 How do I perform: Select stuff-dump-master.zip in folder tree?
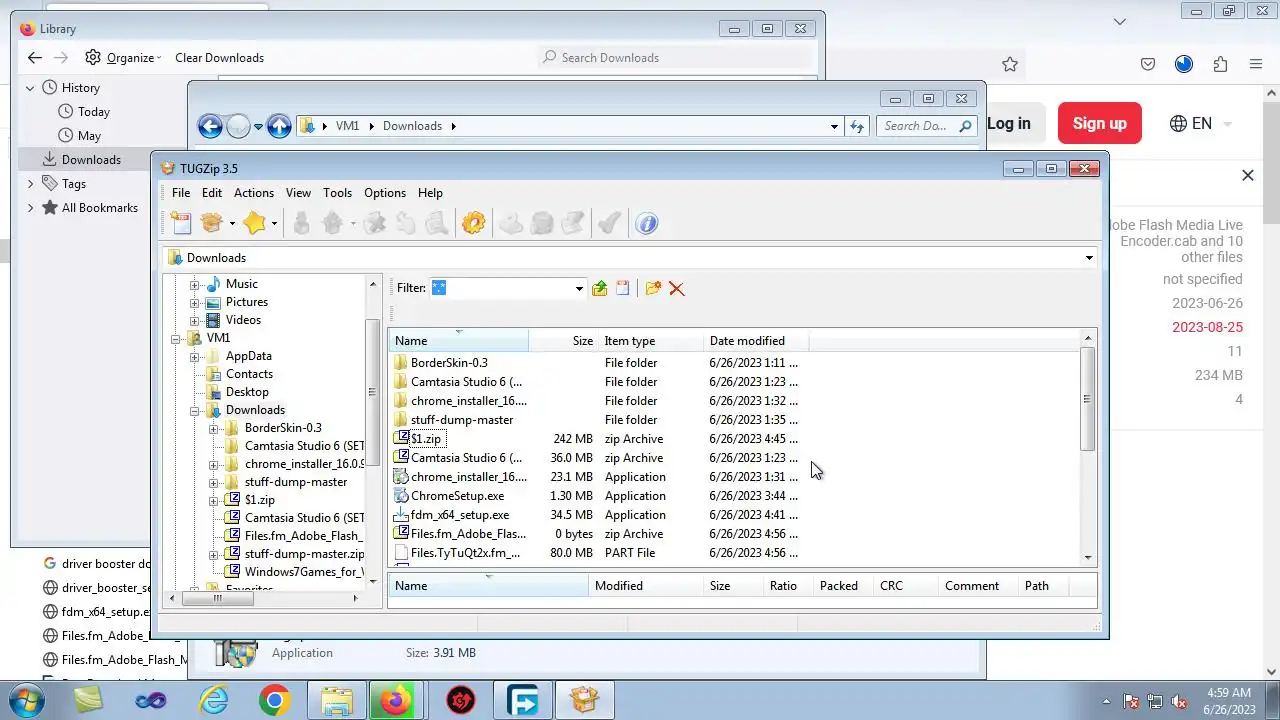click(x=304, y=554)
